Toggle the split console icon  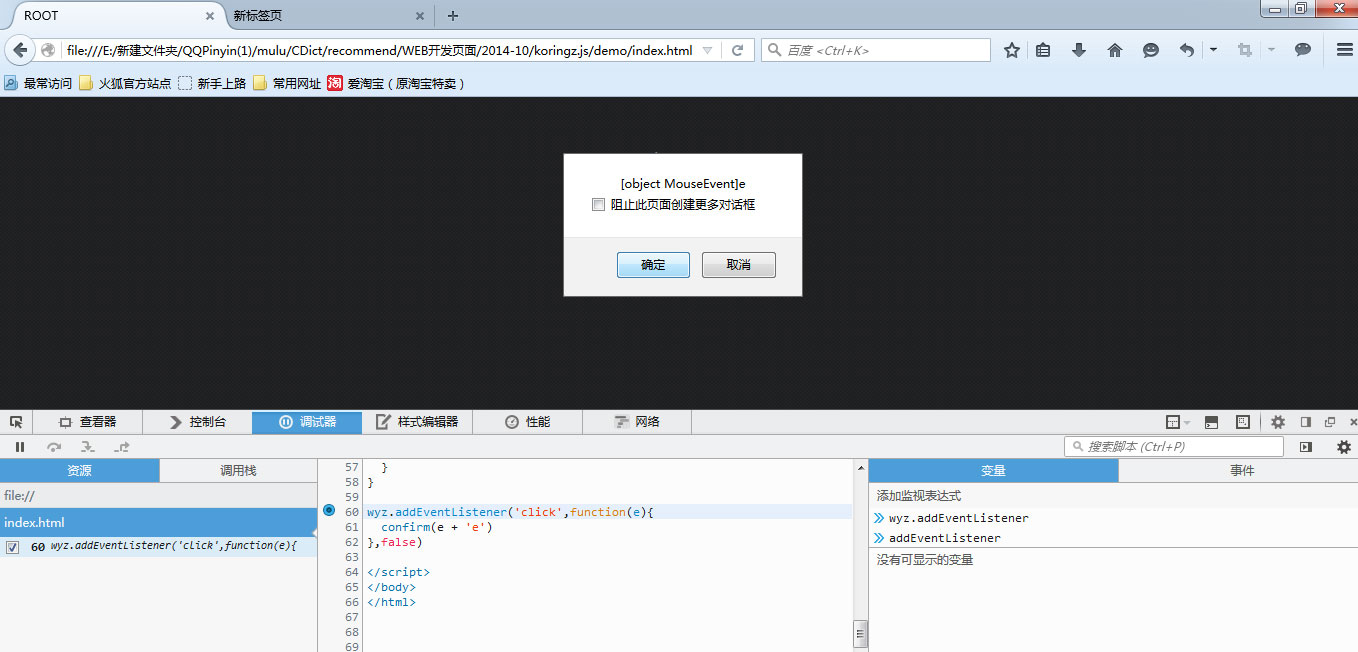(1211, 422)
